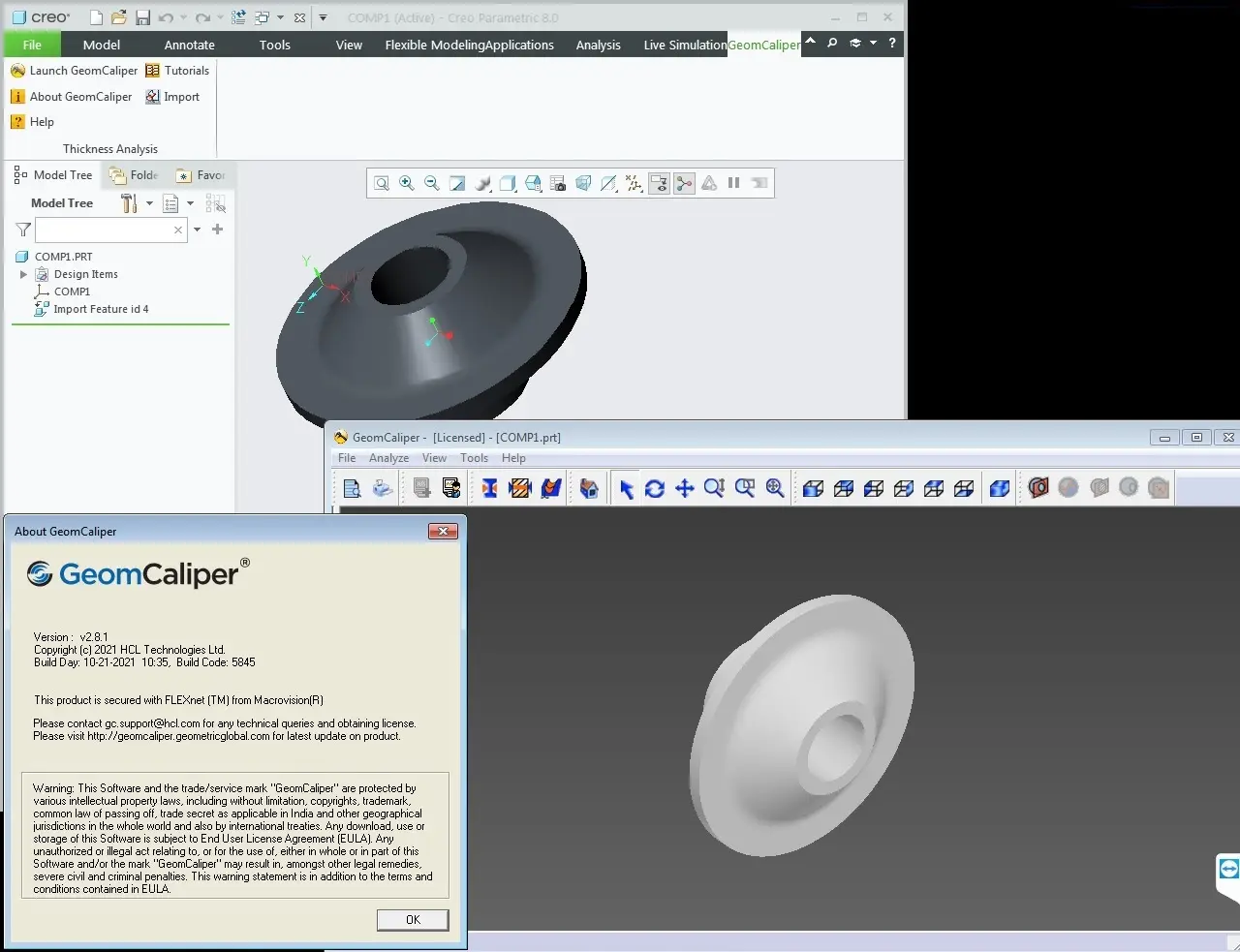Click the solid isometric cube view in GeomCaliper

tap(1000, 488)
